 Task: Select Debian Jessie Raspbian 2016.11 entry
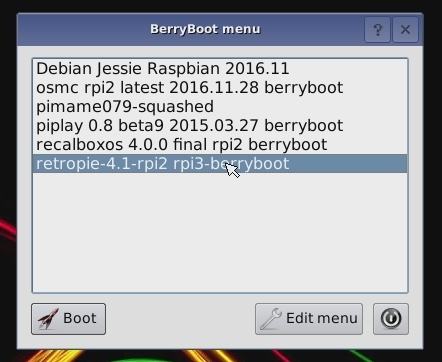[220, 69]
